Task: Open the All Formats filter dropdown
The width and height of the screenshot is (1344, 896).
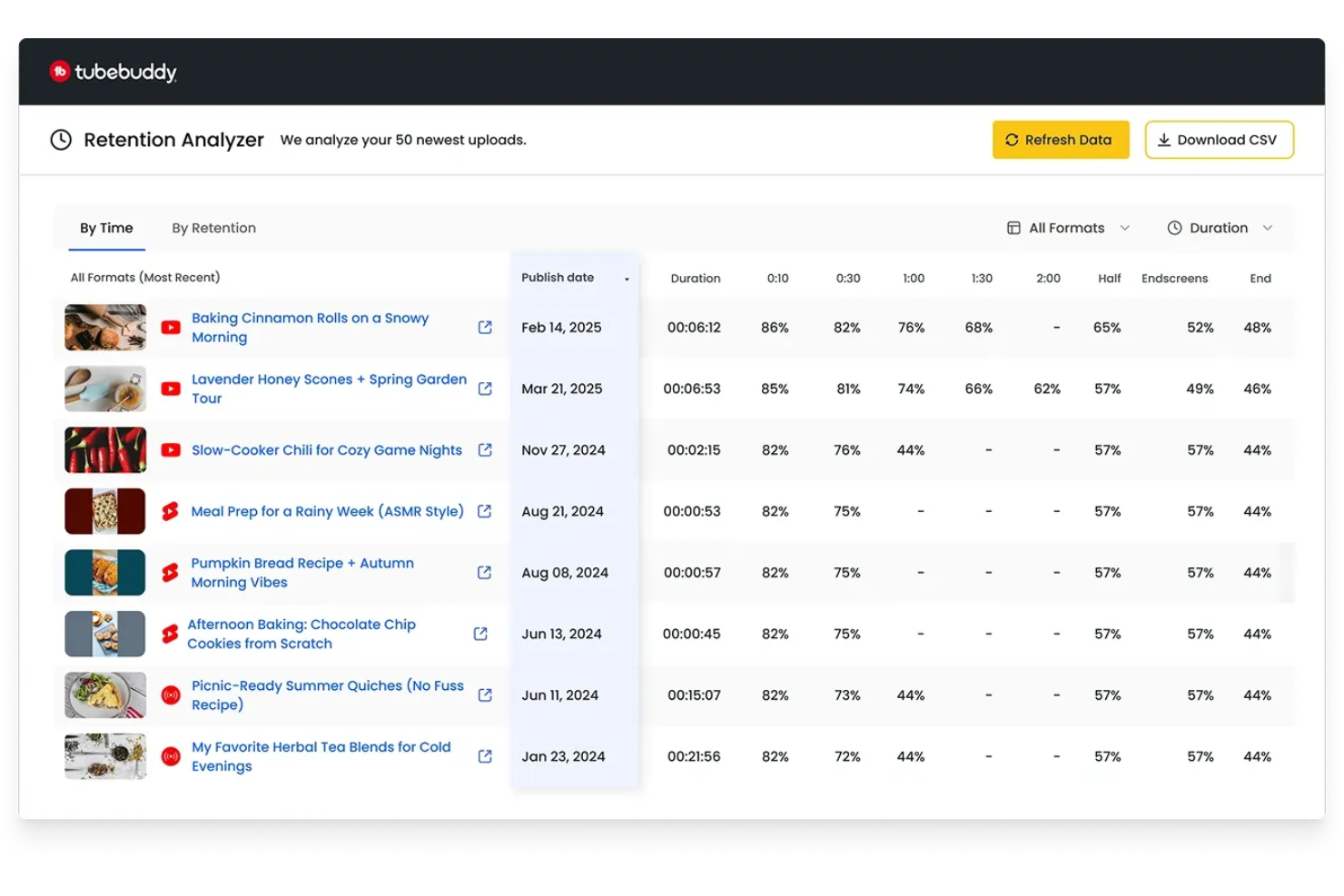Action: pos(1126,228)
